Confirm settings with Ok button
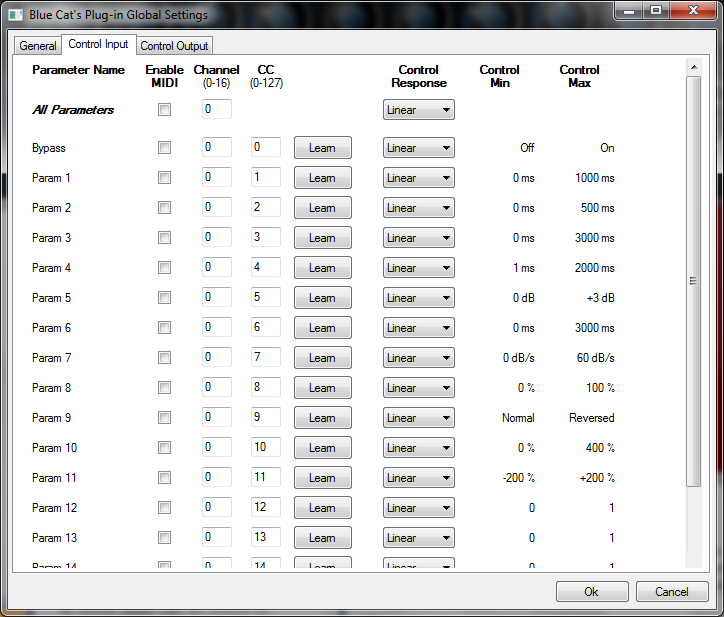 coord(592,592)
